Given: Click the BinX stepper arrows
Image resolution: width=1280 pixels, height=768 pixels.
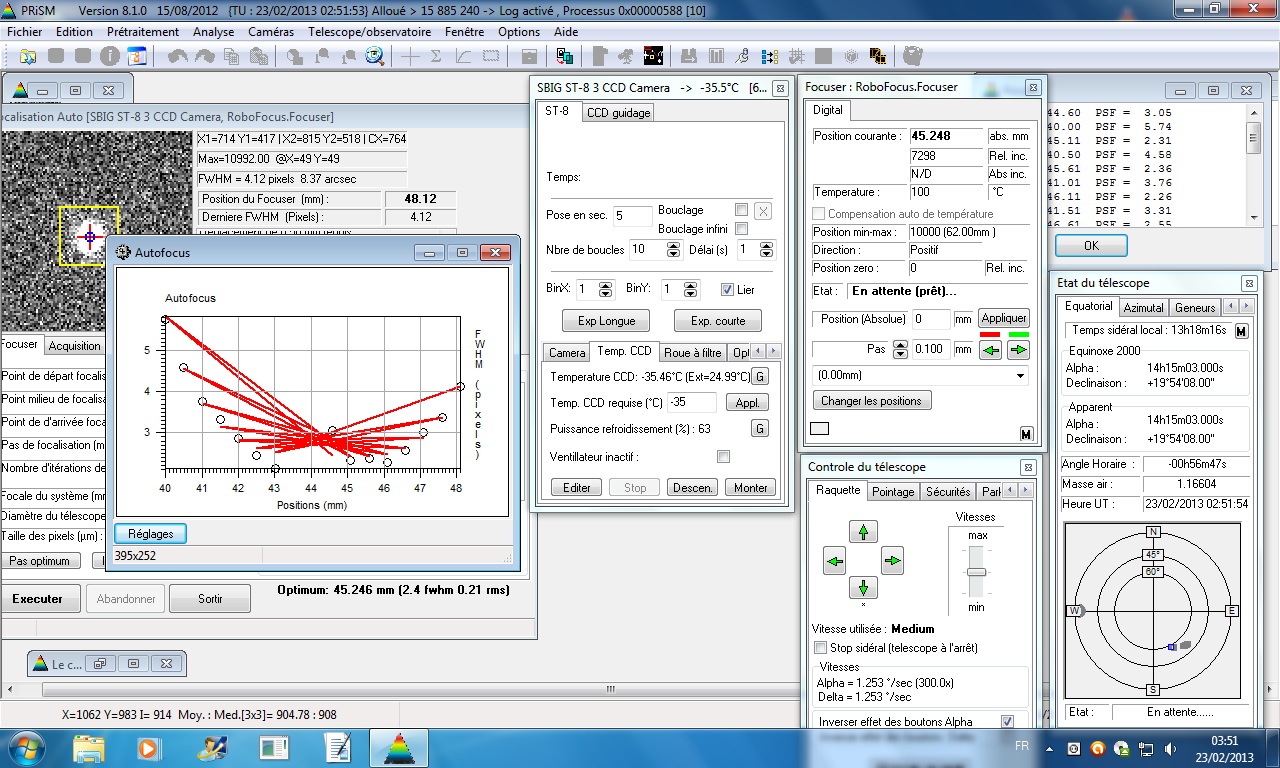Looking at the screenshot, I should (605, 289).
